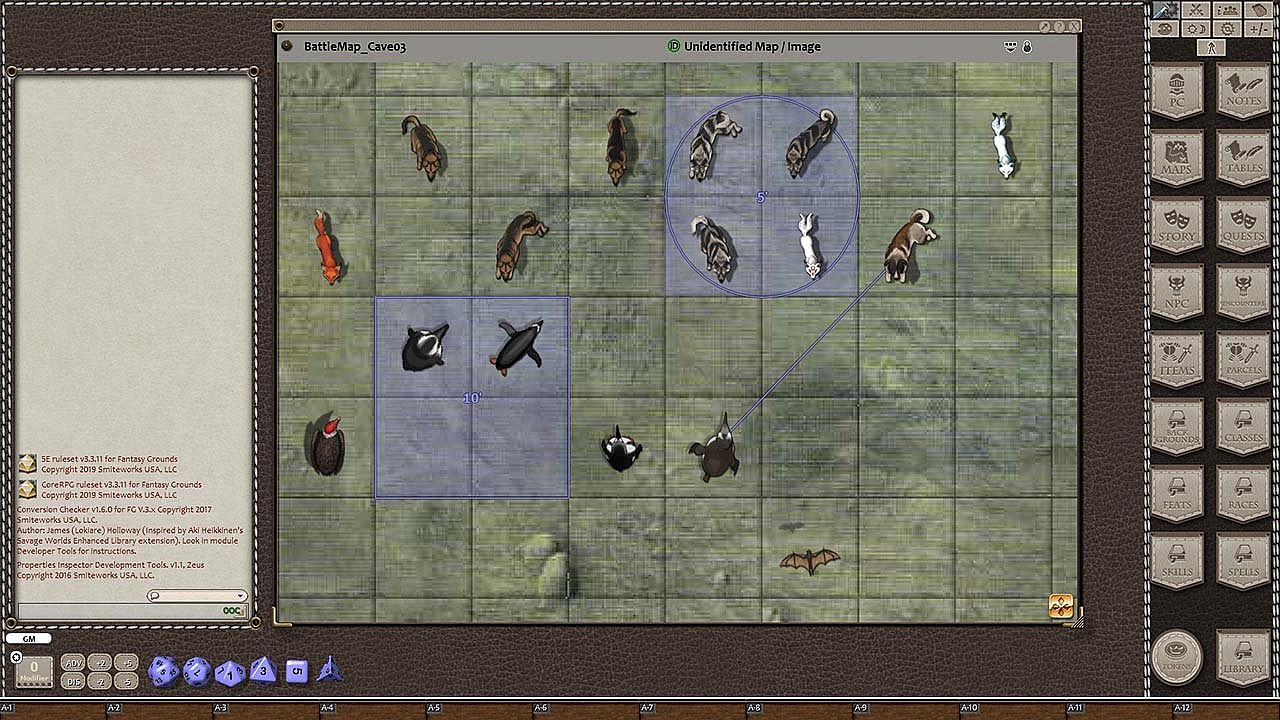The image size is (1280, 720).
Task: Select the red fox token on the map
Action: [326, 247]
